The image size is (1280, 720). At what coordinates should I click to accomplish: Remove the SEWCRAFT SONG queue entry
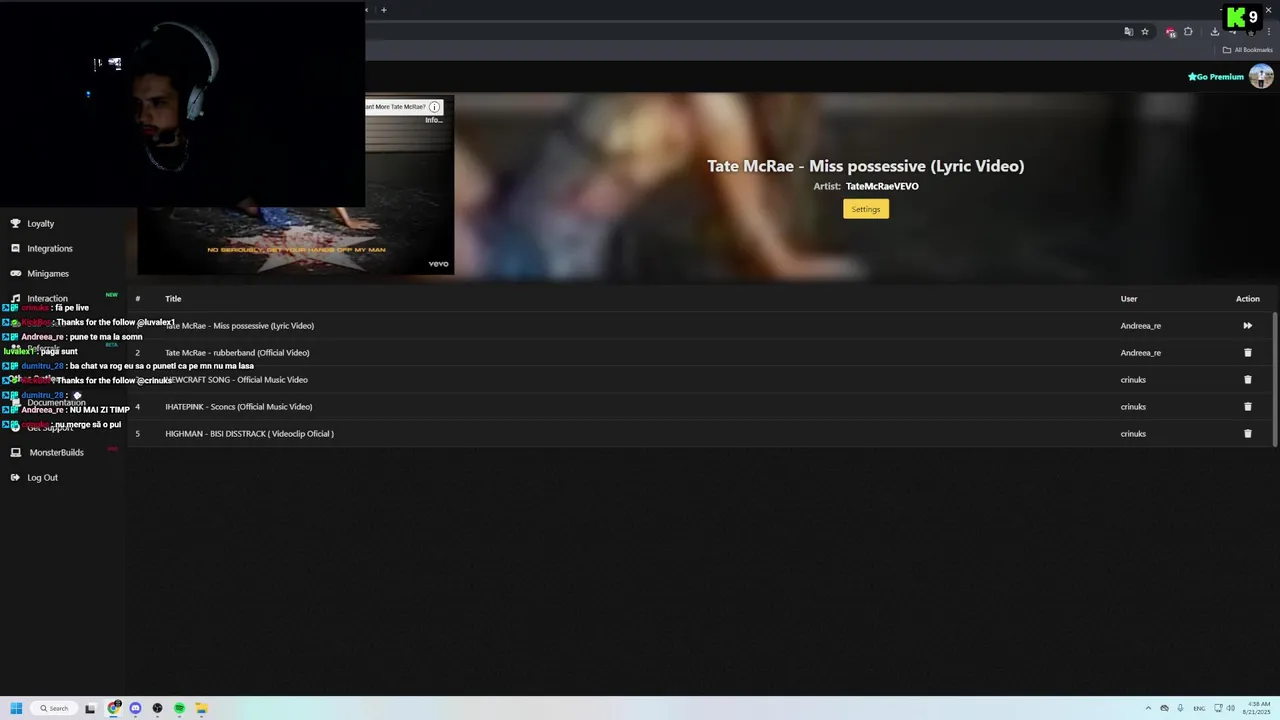(x=1247, y=379)
